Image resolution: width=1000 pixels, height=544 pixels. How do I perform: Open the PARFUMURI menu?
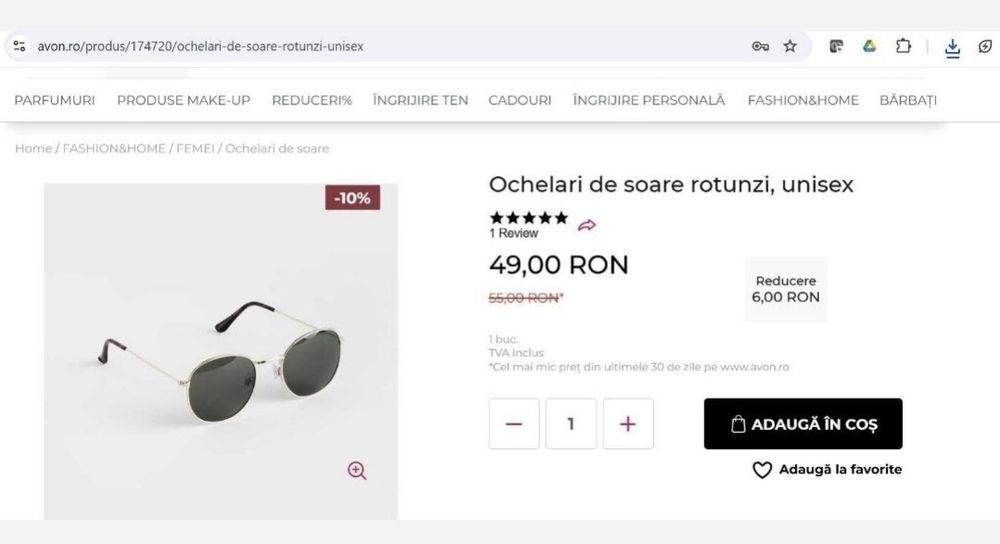click(54, 100)
